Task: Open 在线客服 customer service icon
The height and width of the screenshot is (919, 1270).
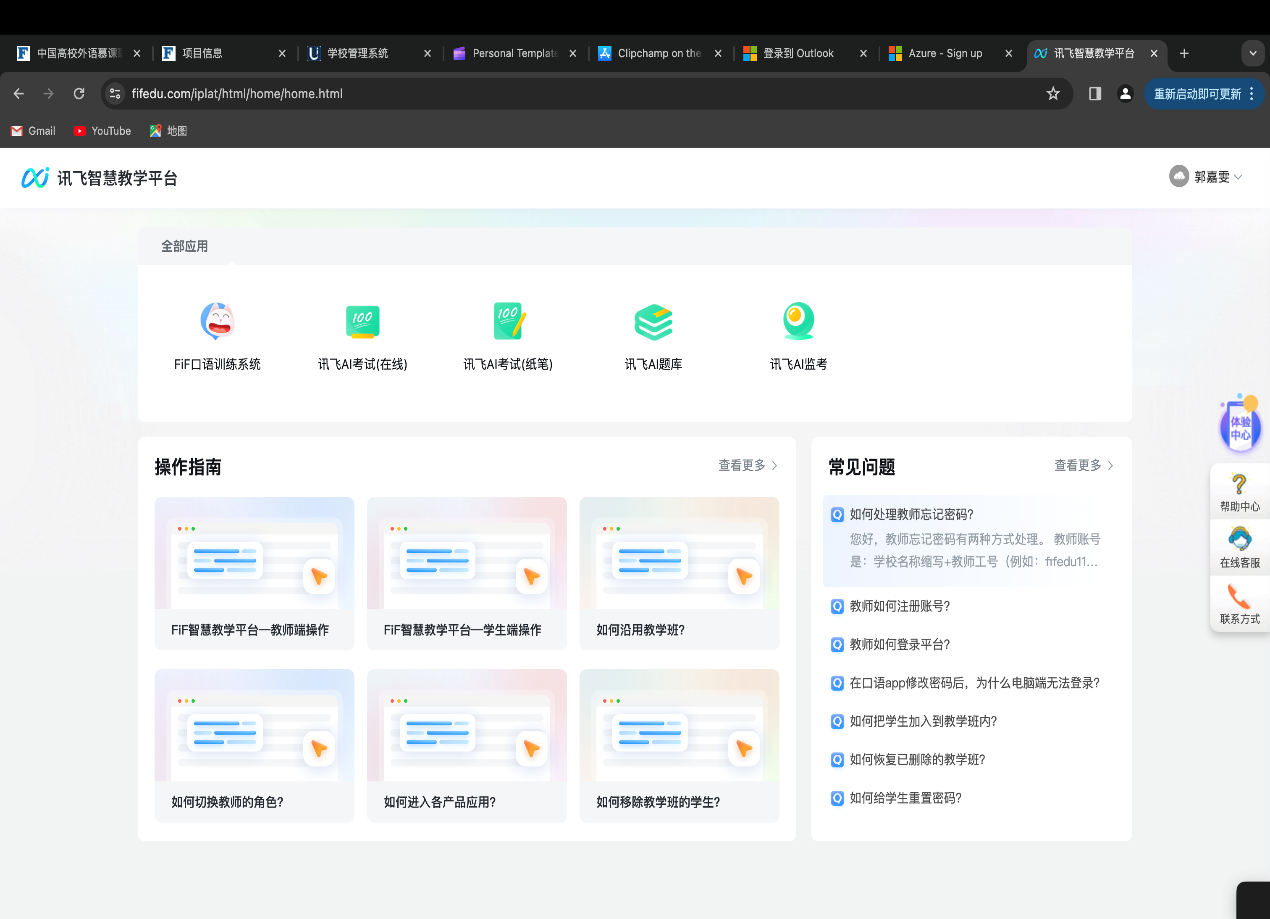Action: pyautogui.click(x=1239, y=541)
